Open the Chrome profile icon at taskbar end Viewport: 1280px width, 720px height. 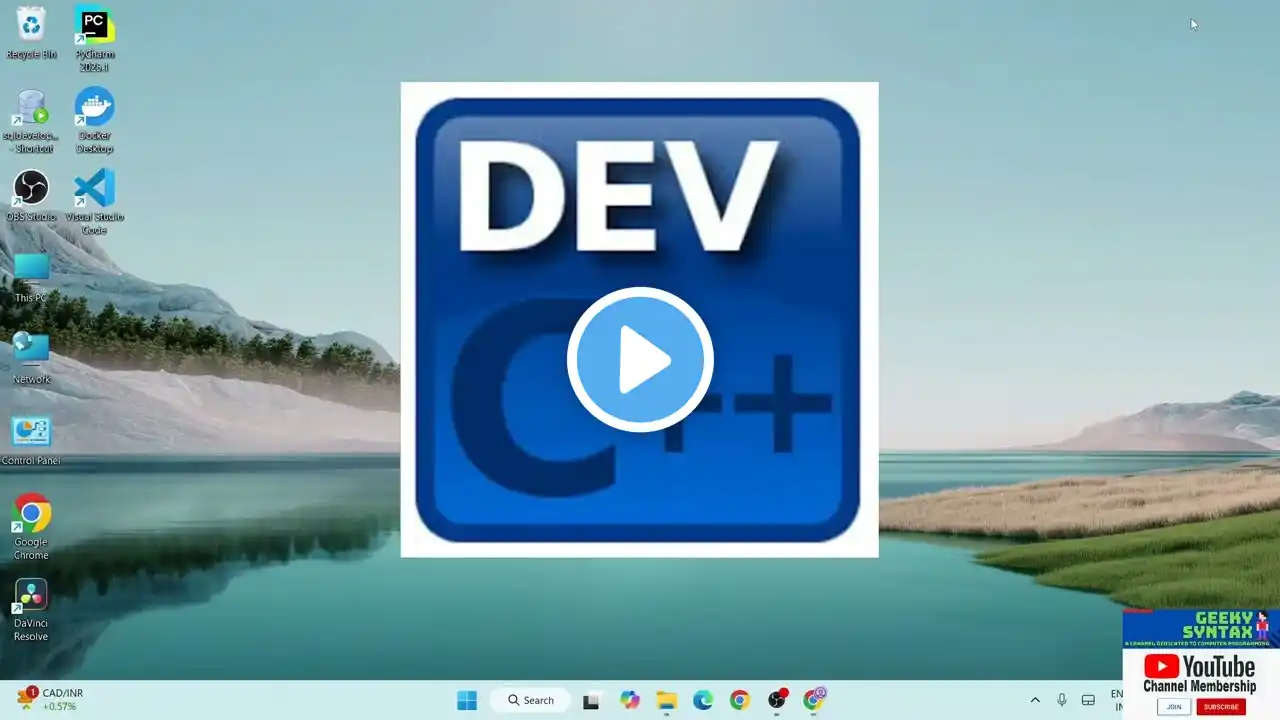pos(814,699)
